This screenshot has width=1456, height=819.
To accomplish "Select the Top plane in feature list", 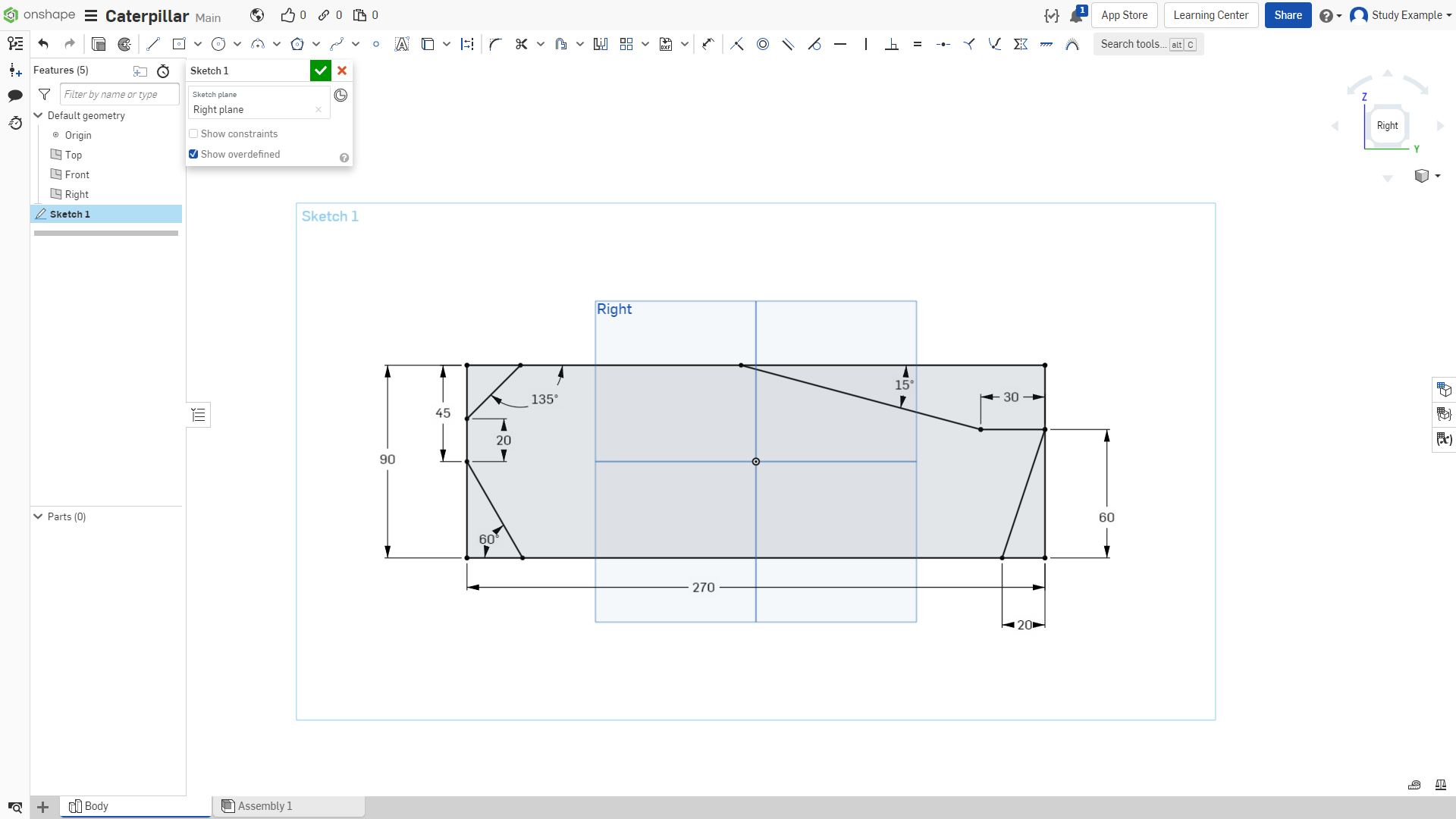I will coord(74,155).
